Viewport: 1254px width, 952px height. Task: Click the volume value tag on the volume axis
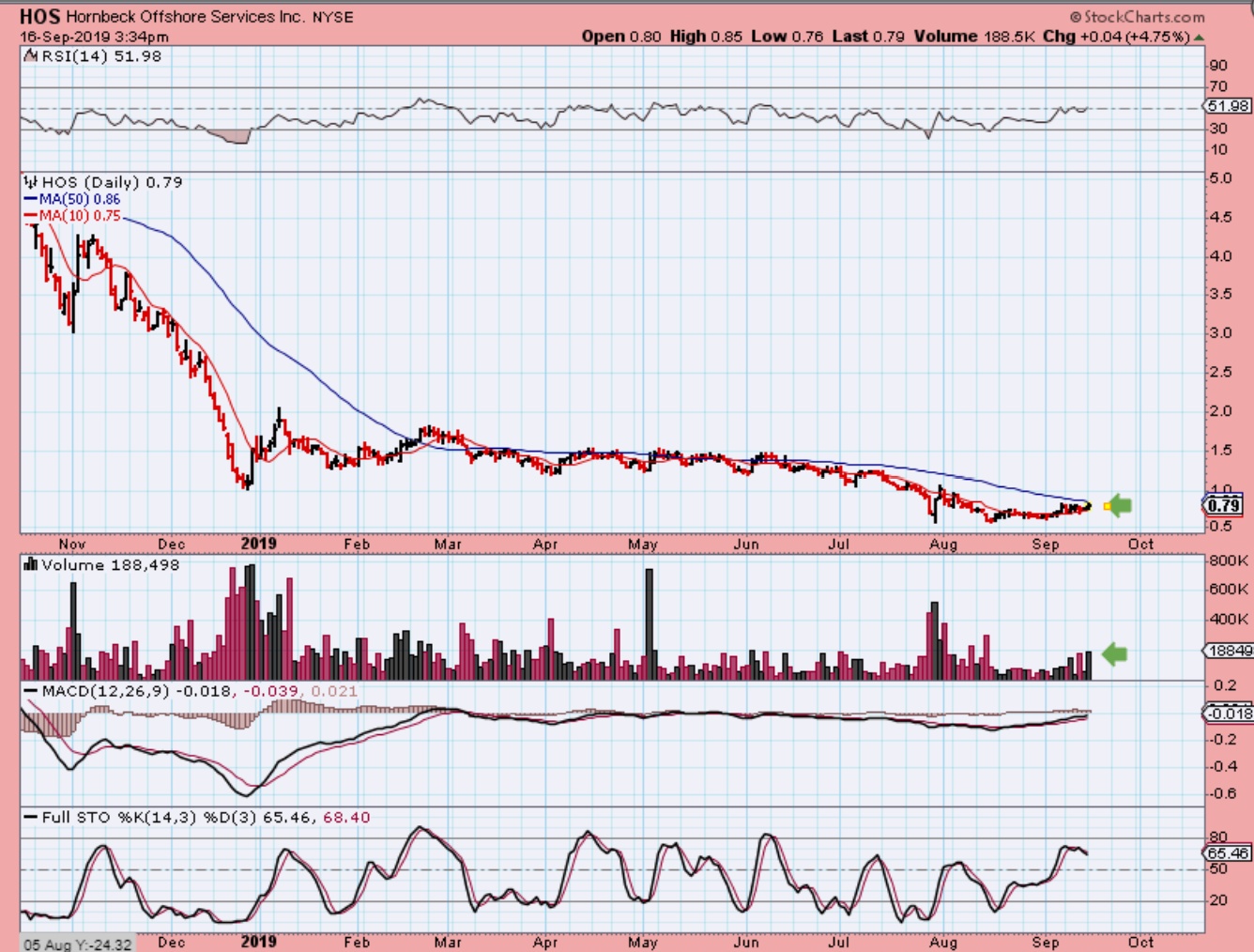pos(1229,651)
